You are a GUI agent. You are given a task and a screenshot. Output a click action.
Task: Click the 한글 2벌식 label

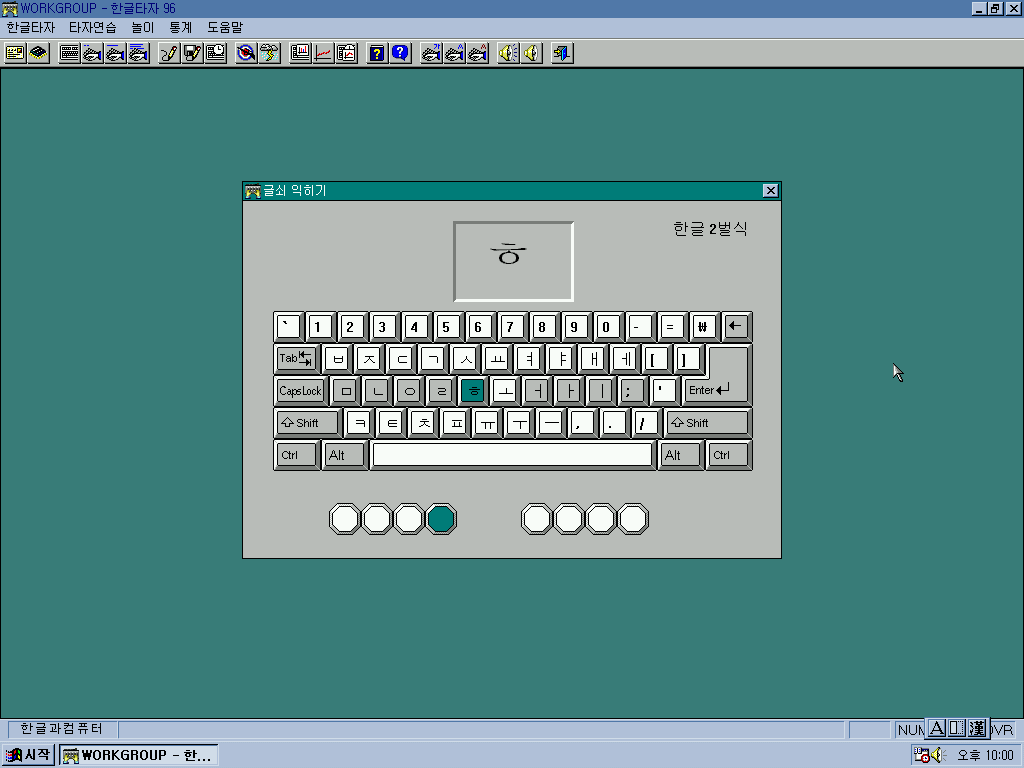point(710,229)
